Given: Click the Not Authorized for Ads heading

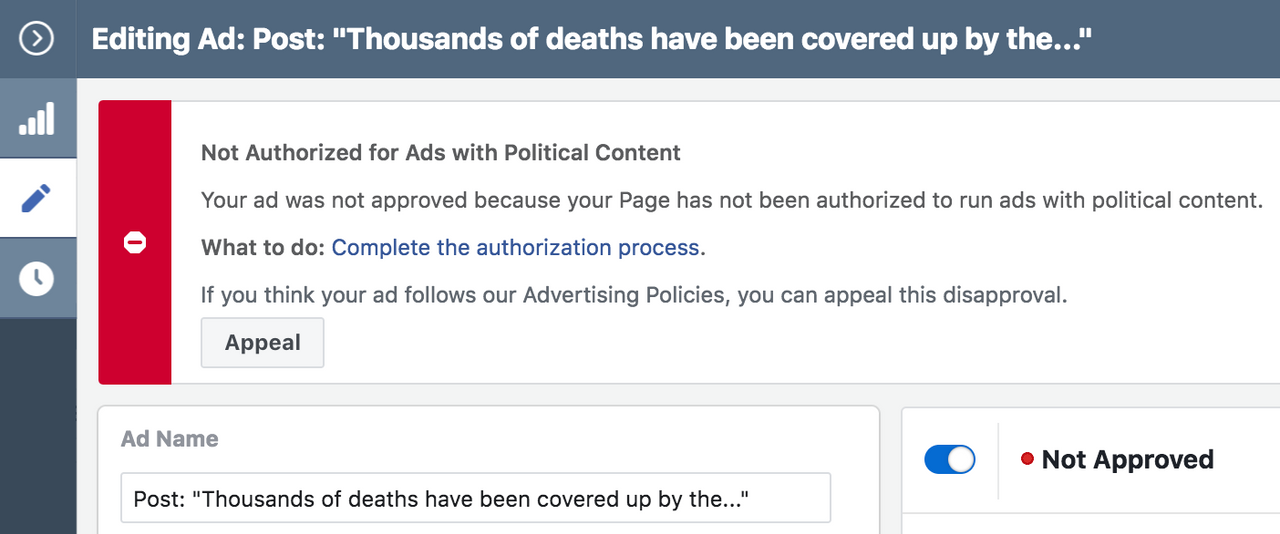Looking at the screenshot, I should tap(441, 153).
